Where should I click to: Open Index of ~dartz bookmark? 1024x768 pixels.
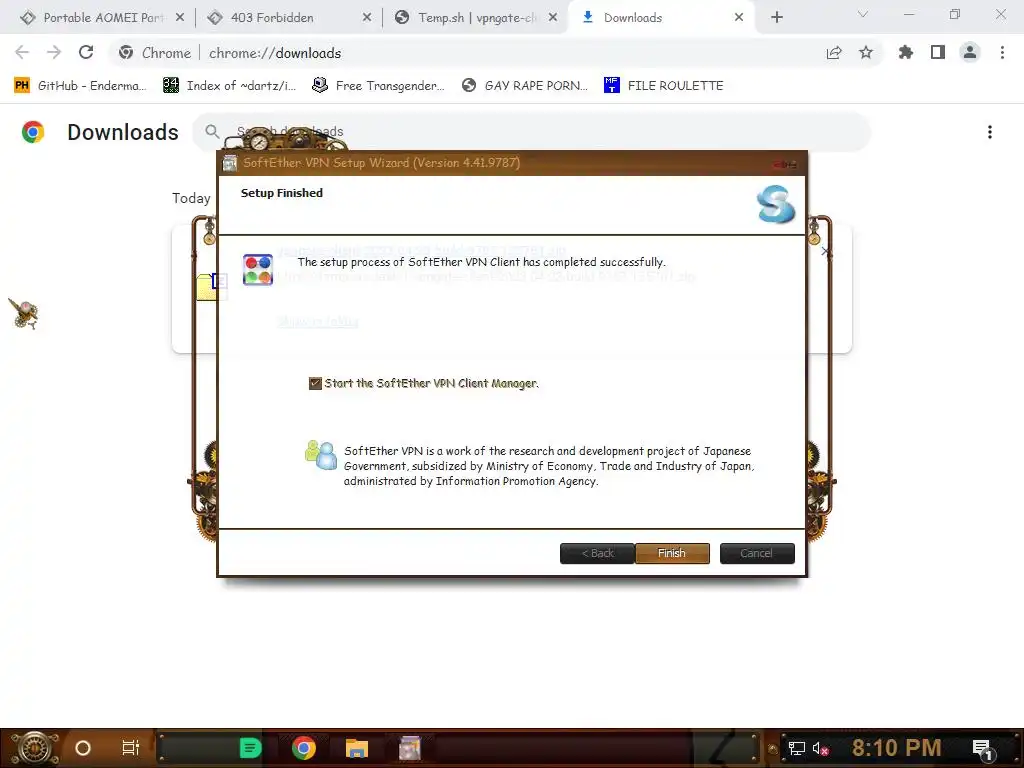(229, 86)
